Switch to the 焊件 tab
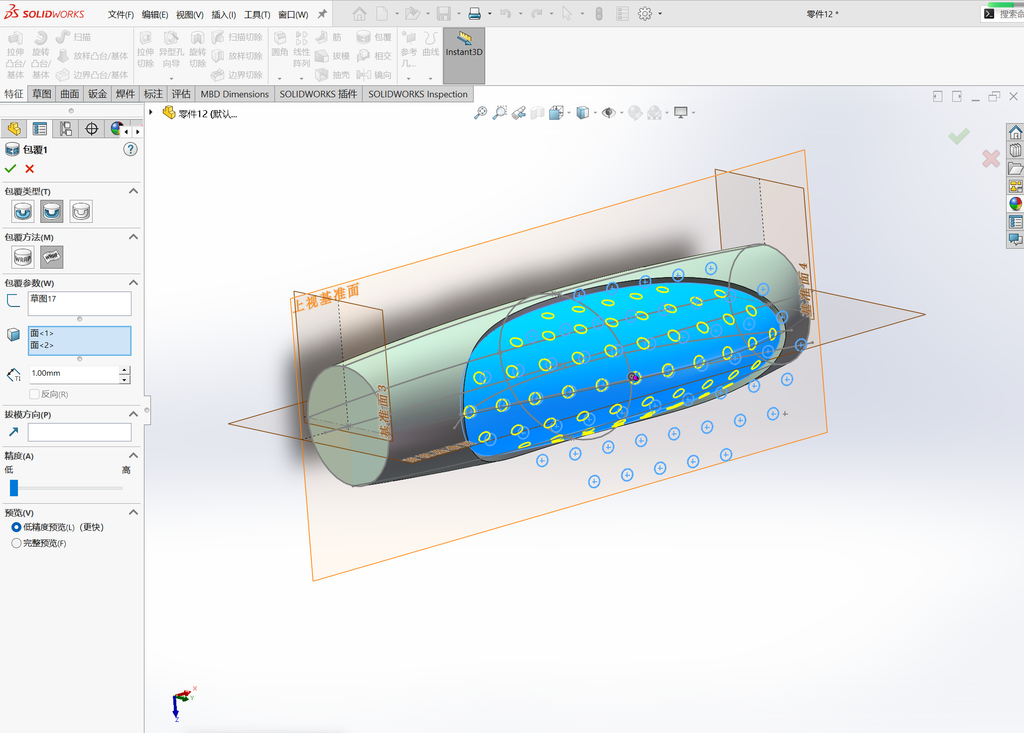 coord(125,94)
